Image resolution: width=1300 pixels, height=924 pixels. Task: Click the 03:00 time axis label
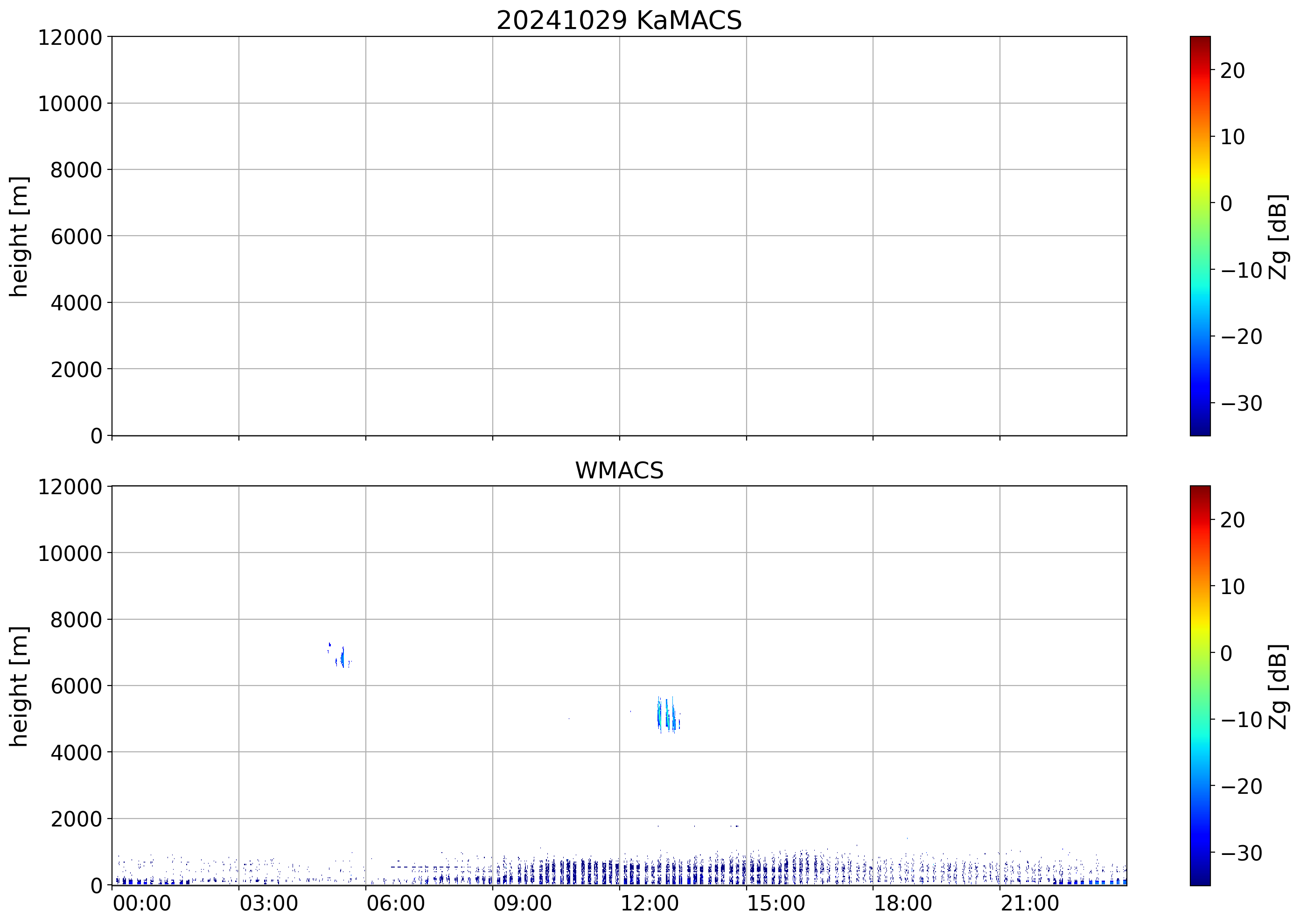(x=268, y=903)
